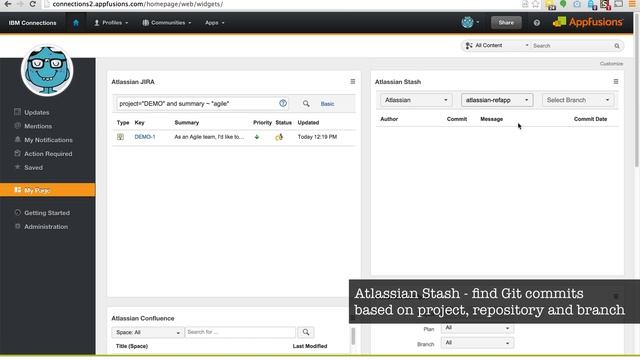Open the Profiles menu
The height and width of the screenshot is (360, 640).
[111, 23]
